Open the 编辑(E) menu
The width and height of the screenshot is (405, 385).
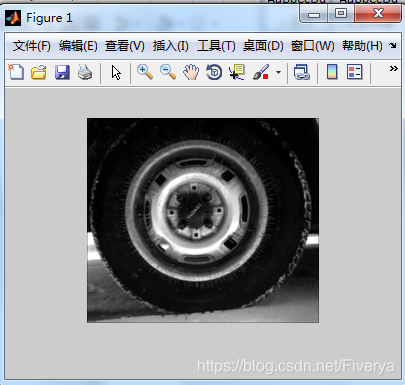click(x=78, y=46)
